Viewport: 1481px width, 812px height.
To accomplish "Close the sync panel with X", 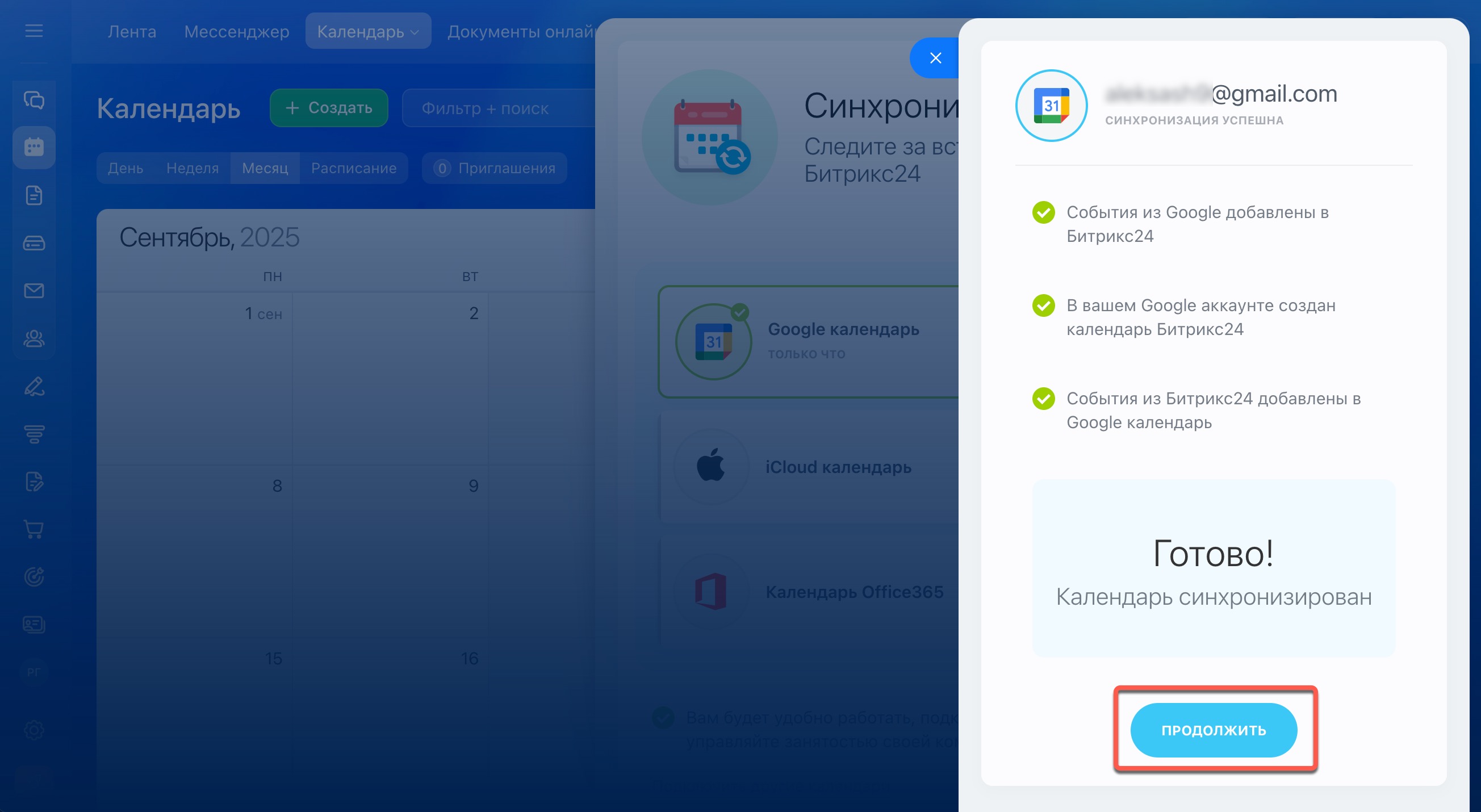I will click(935, 58).
